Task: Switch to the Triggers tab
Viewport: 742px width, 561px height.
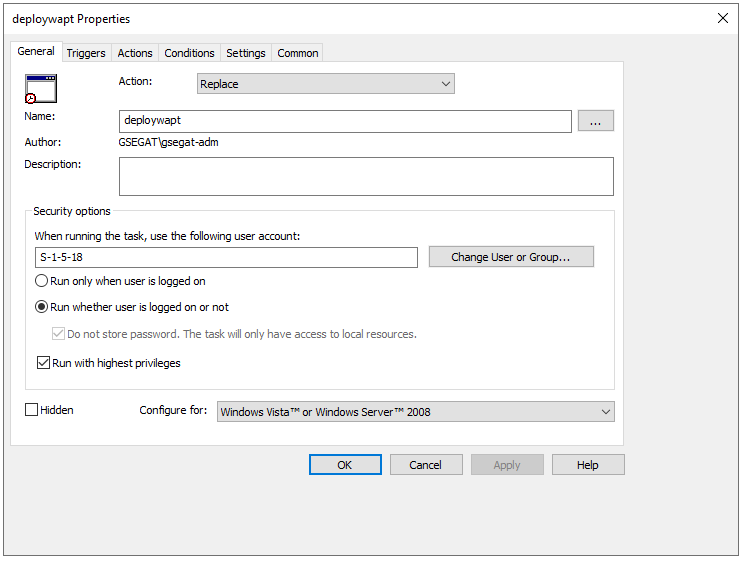Action: [x=86, y=53]
